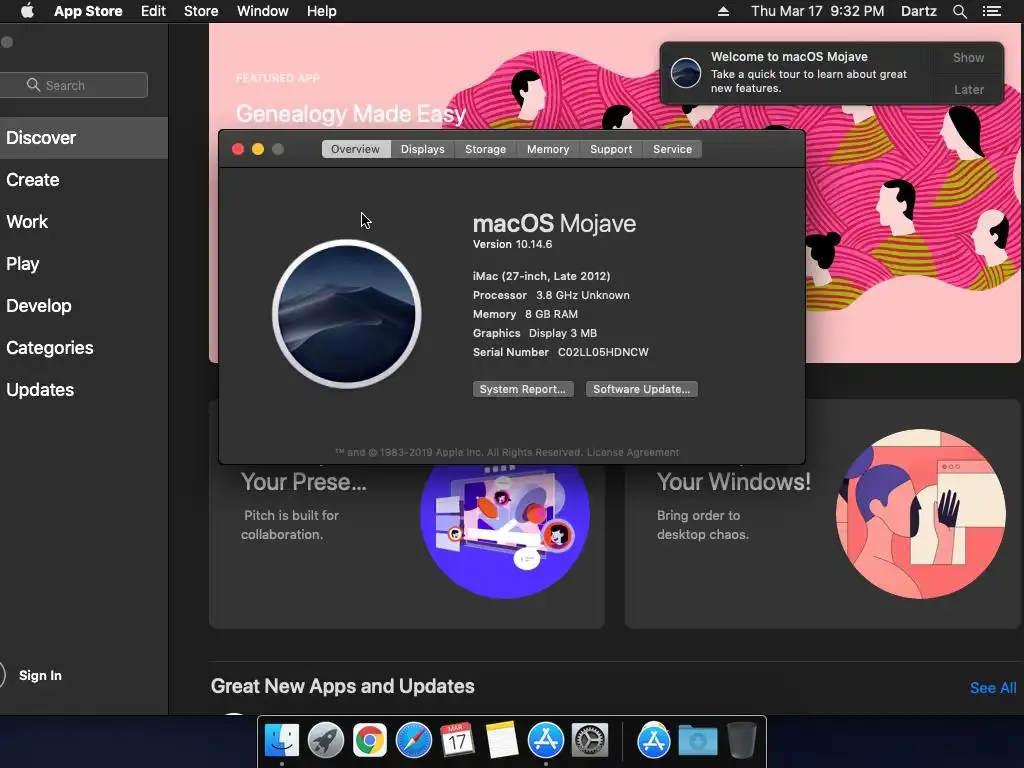Click the App Store Search field
The height and width of the screenshot is (768, 1024).
tap(73, 85)
